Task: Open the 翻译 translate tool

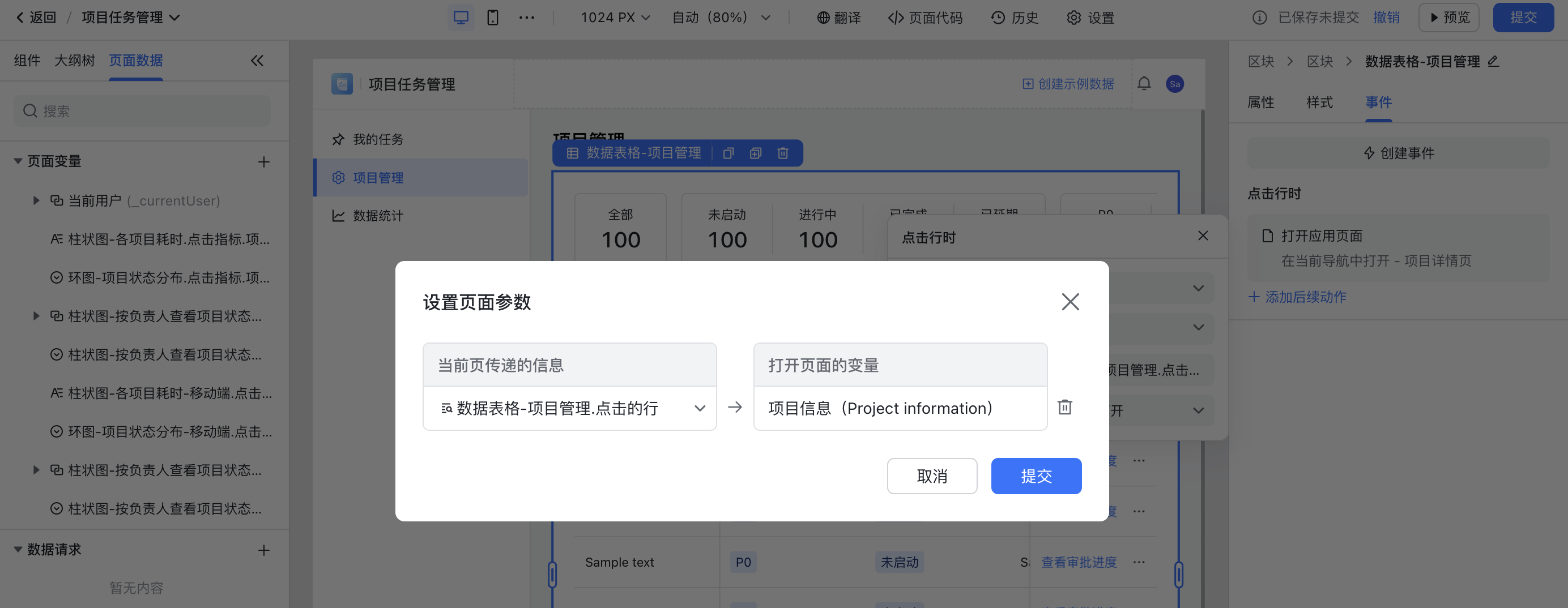Action: tap(838, 18)
